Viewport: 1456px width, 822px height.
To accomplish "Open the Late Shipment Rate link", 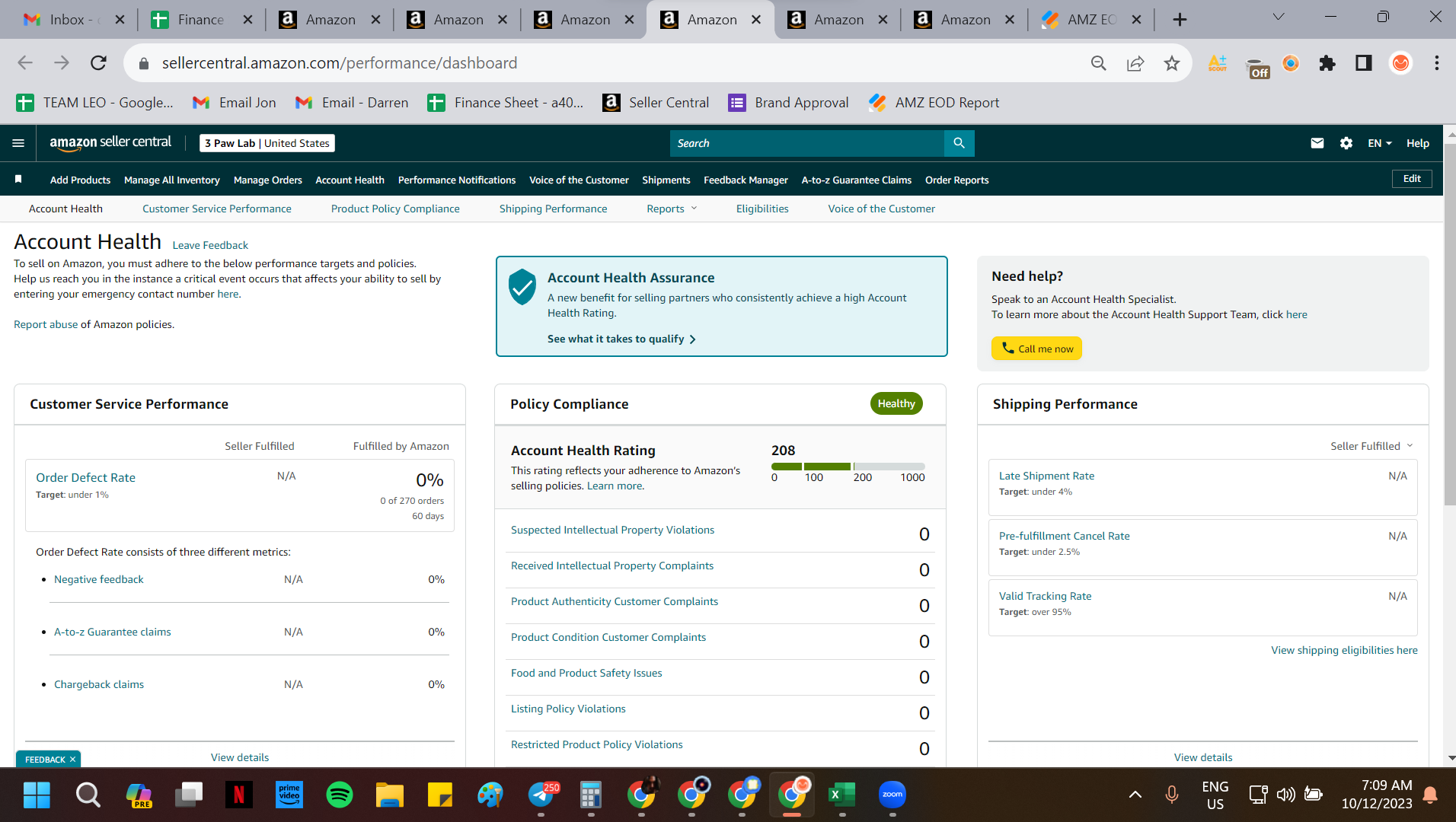I will [x=1046, y=476].
